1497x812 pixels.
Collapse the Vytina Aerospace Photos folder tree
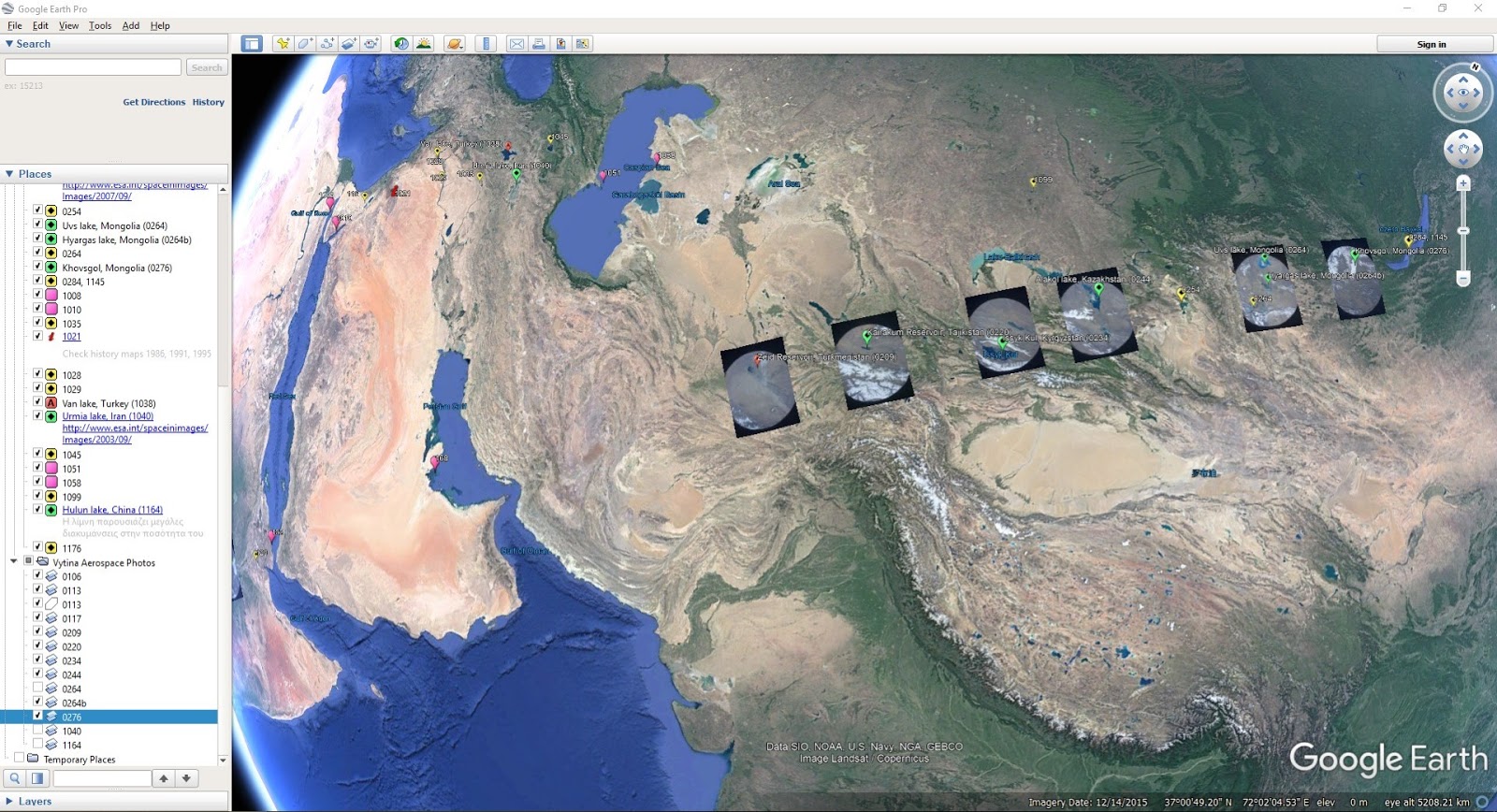pyautogui.click(x=13, y=562)
